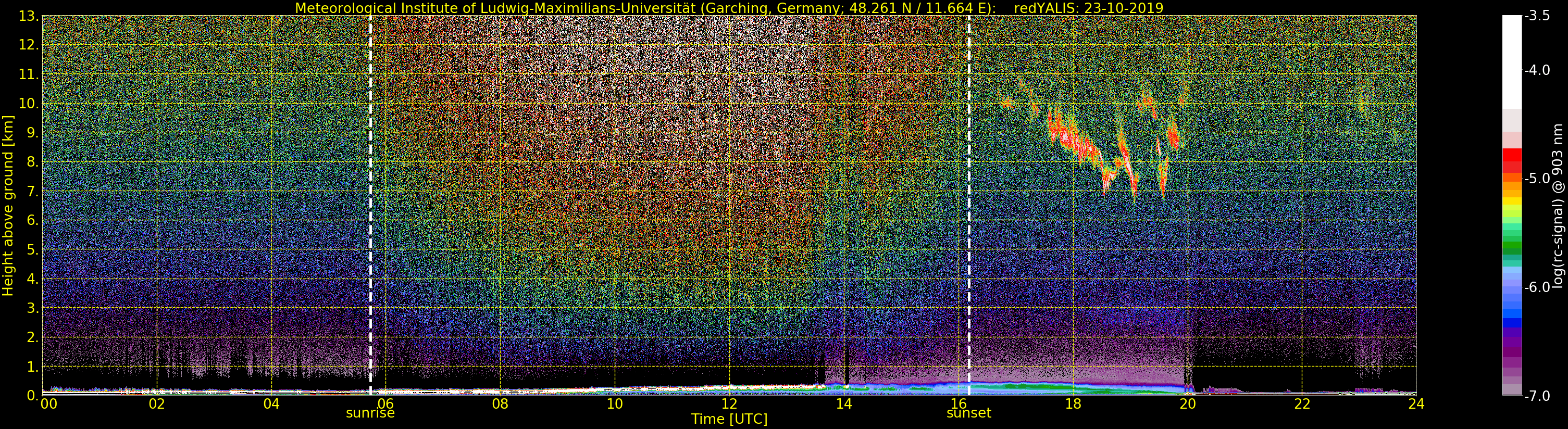This screenshot has height=429, width=1568.
Task: Click the height tick label 13
Action: (x=29, y=16)
